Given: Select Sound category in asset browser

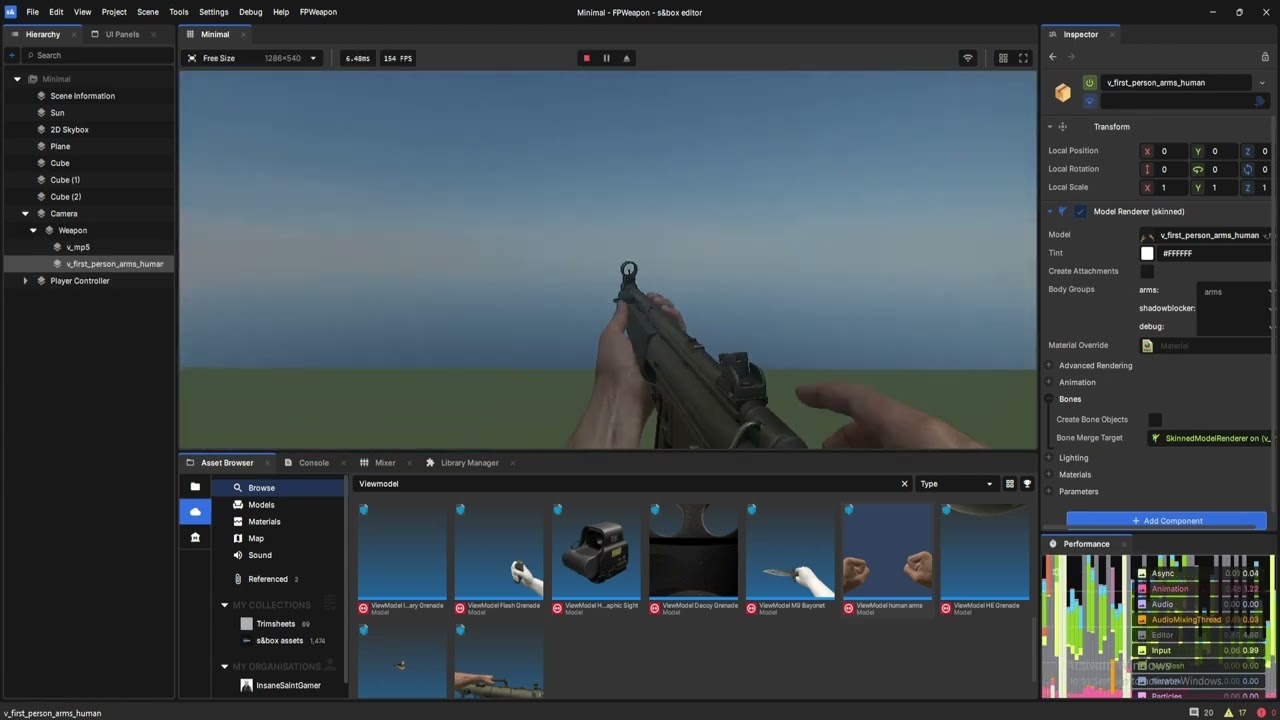Looking at the screenshot, I should pos(259,555).
